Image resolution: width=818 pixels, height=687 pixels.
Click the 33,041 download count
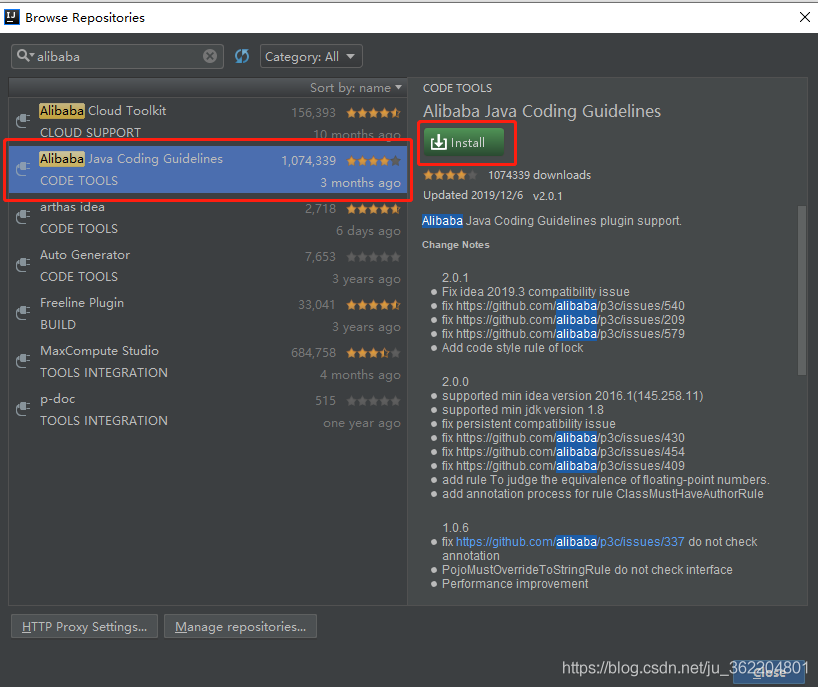pyautogui.click(x=317, y=305)
